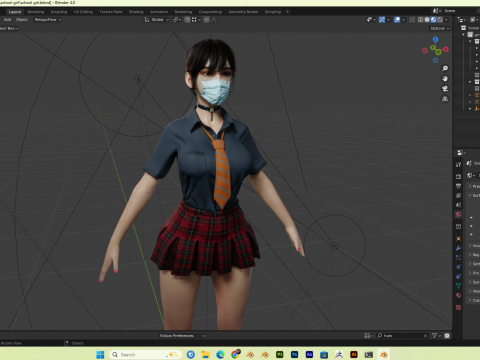Open the Object Constraints tab
Viewport: 480px width, 360px height.
coord(458,276)
